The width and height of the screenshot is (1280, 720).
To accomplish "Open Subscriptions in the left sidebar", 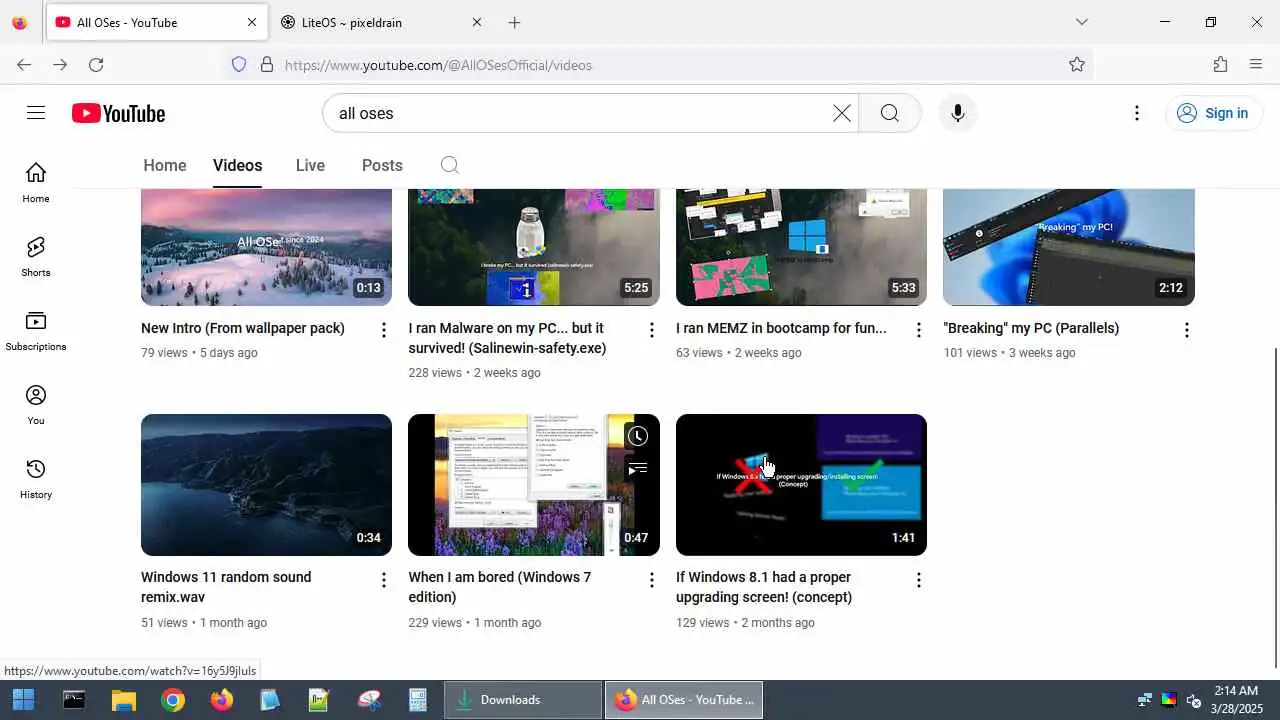I will 36,330.
